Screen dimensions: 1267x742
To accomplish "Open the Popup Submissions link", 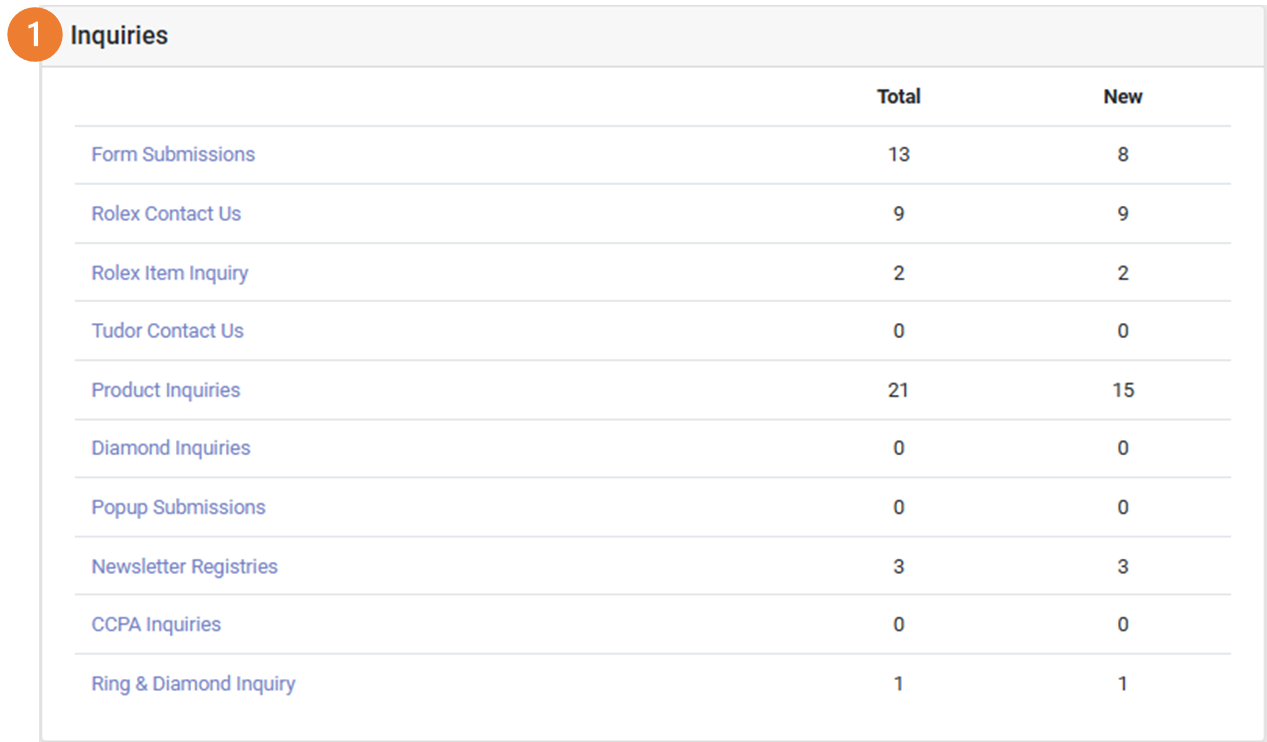I will (x=178, y=507).
